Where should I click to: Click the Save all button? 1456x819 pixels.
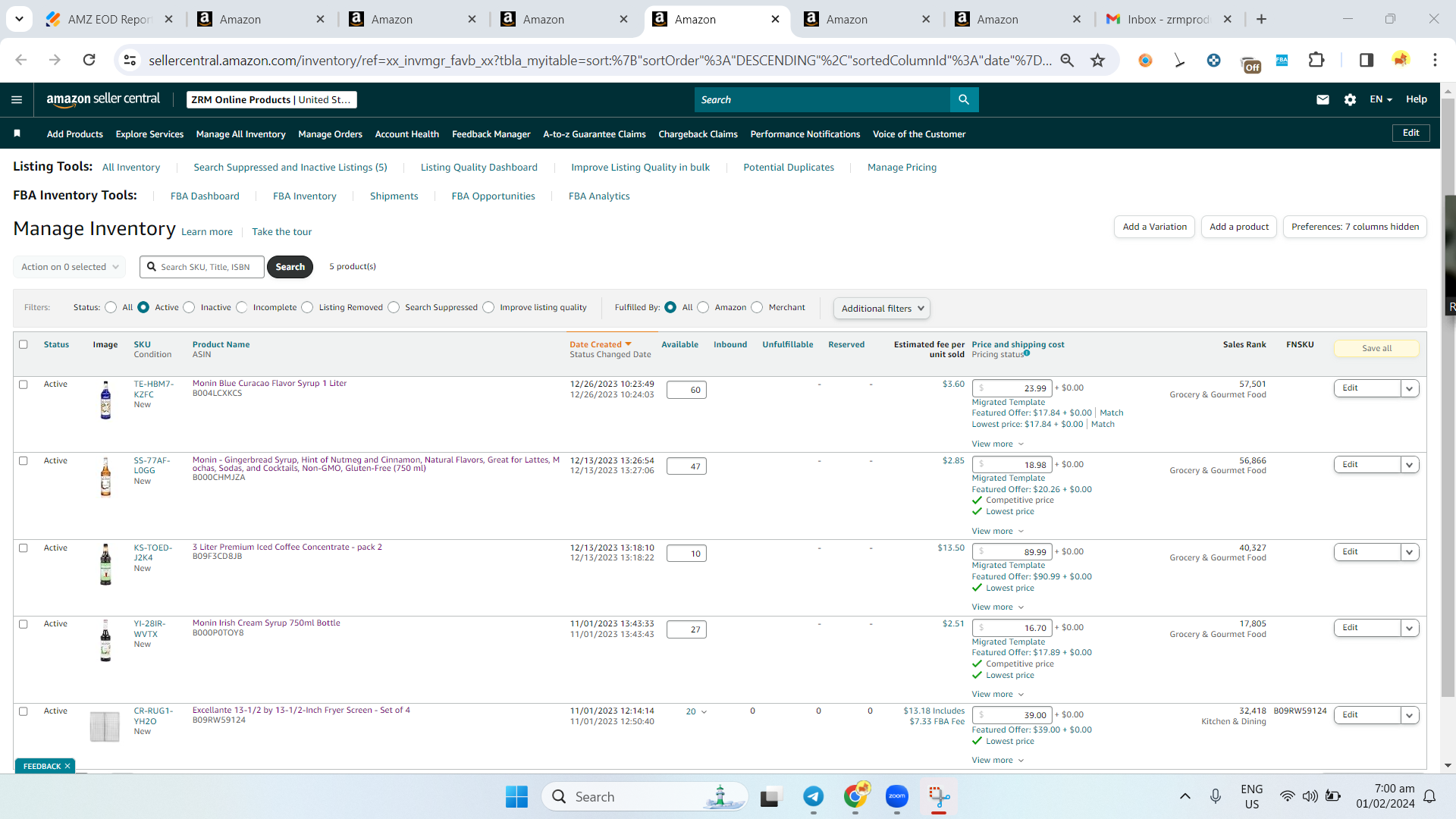point(1376,348)
